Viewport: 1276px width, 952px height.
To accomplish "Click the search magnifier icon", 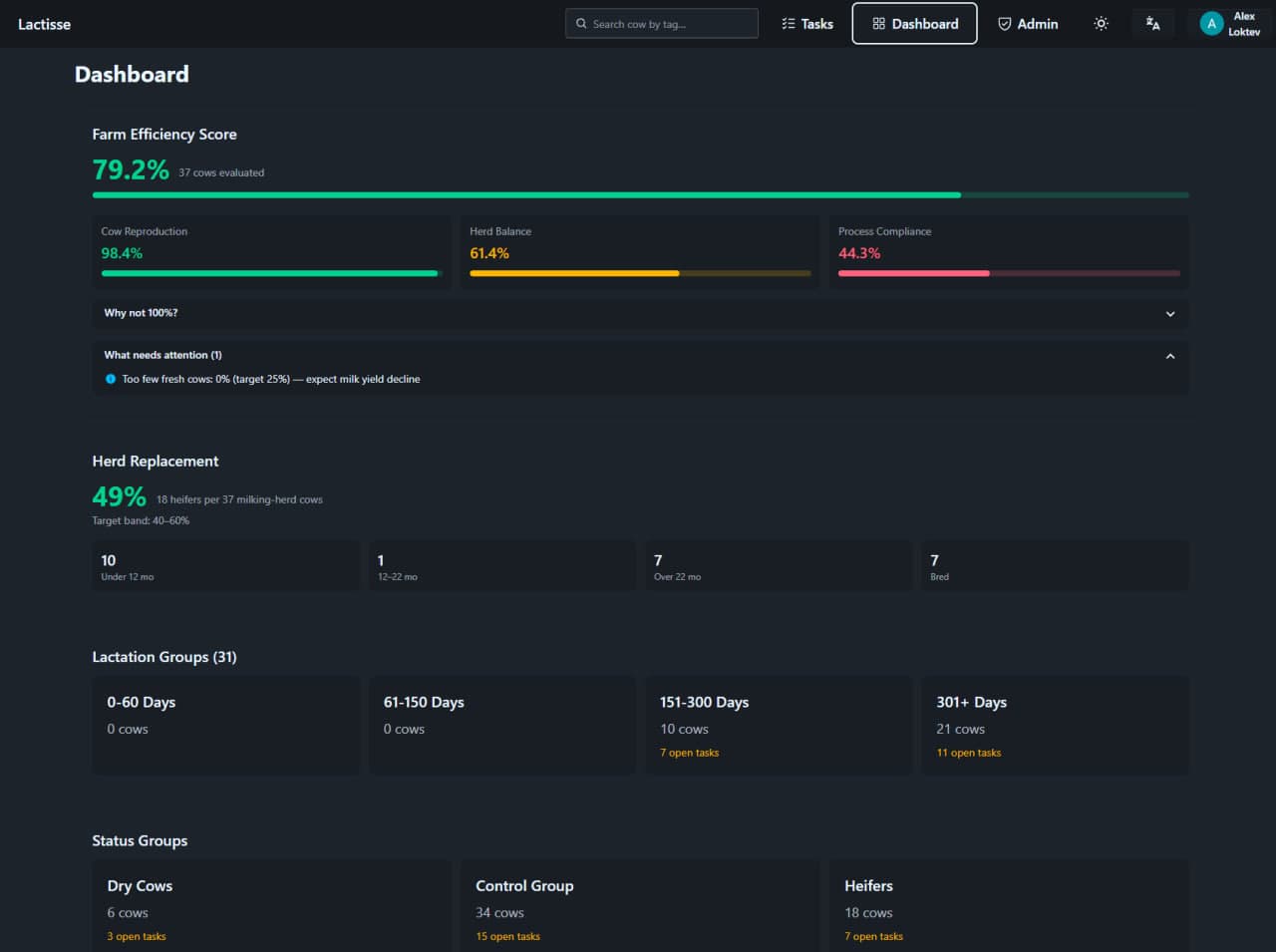I will click(581, 24).
